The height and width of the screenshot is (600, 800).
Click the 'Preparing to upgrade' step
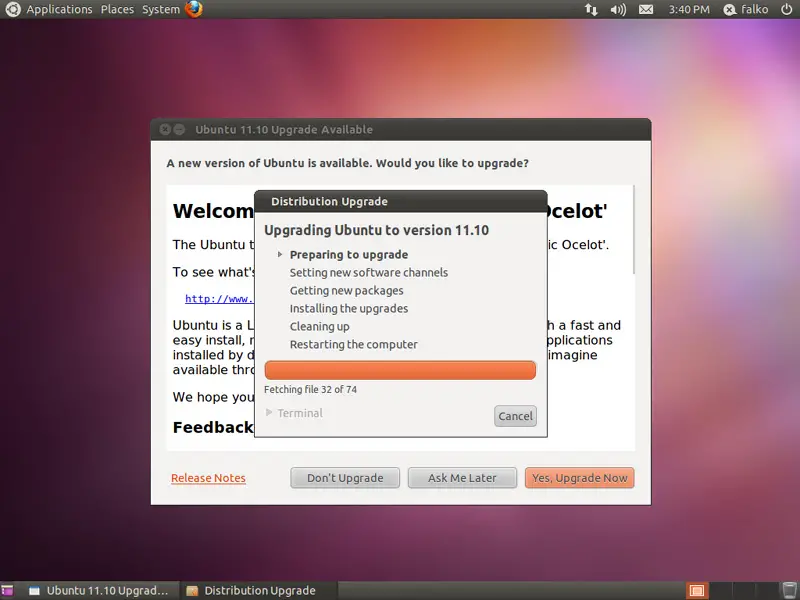[349, 255]
